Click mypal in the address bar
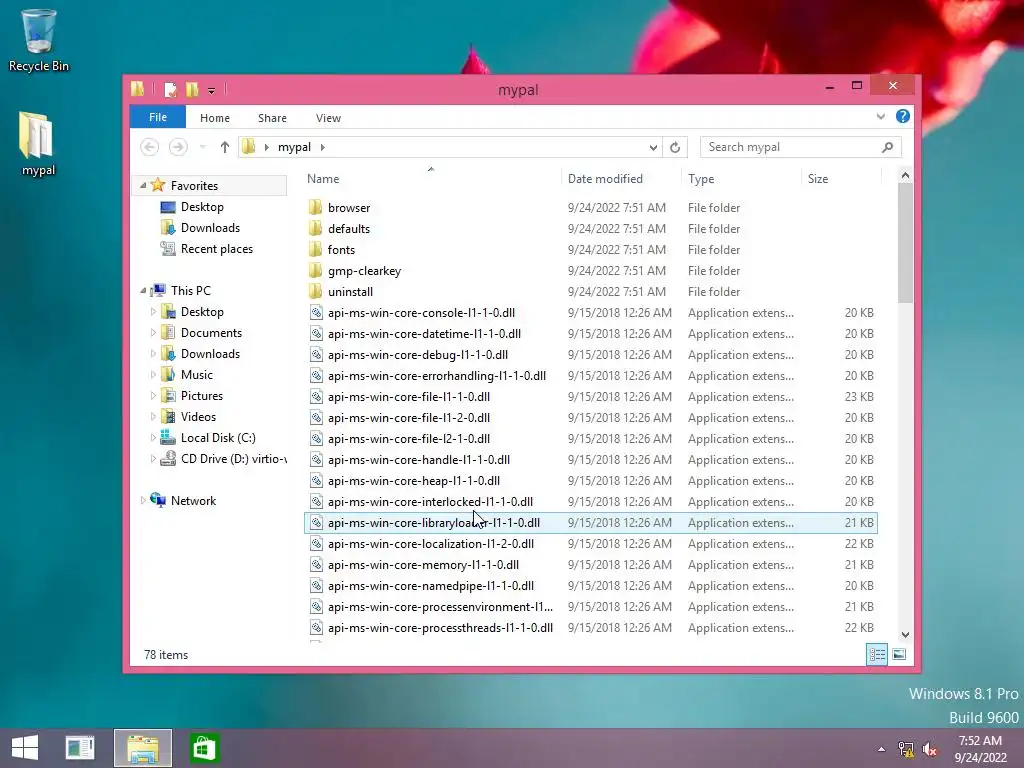Image resolution: width=1024 pixels, height=768 pixels. [x=295, y=147]
